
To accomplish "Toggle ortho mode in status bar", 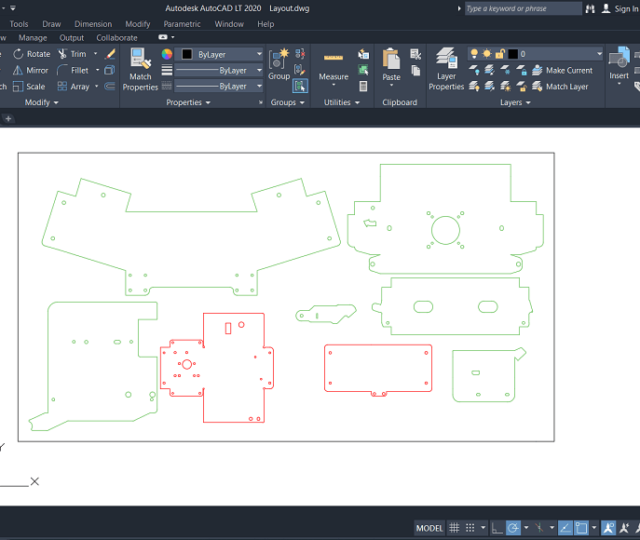I will pyautogui.click(x=496, y=528).
